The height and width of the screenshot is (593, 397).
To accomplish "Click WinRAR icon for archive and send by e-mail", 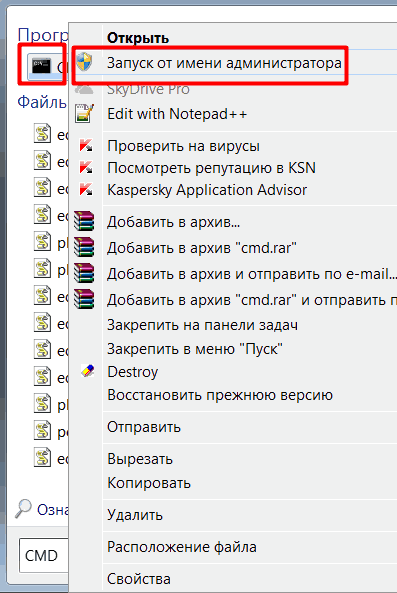I will pos(84,273).
